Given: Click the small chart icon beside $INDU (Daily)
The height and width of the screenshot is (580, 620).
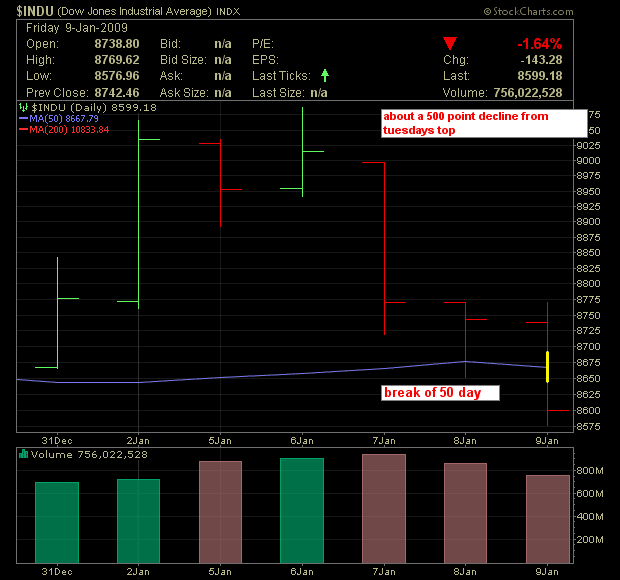Looking at the screenshot, I should (23, 107).
